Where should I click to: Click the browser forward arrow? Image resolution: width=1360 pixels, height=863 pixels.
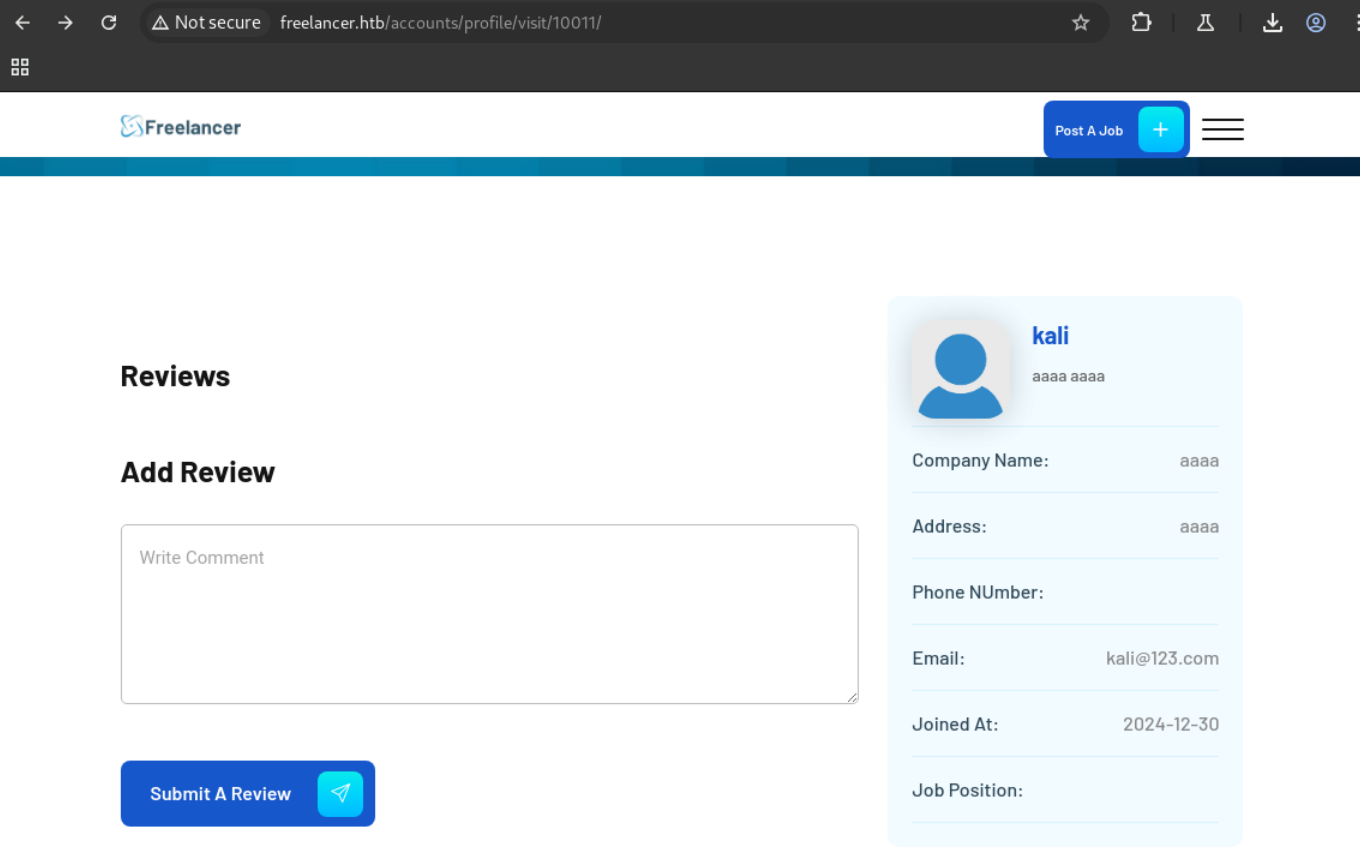(x=65, y=22)
